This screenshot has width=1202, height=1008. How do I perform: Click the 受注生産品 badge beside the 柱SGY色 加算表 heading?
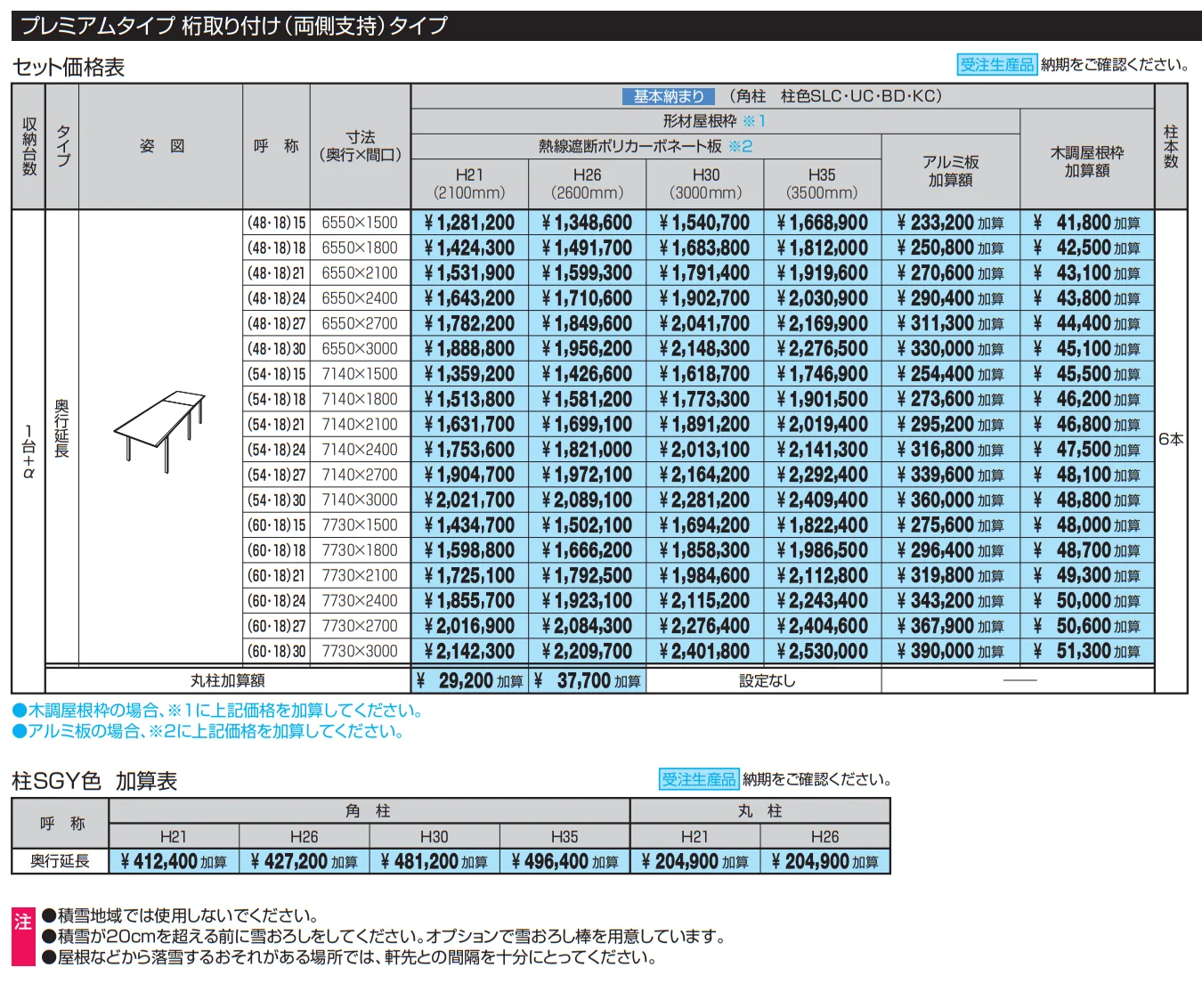coord(699,779)
